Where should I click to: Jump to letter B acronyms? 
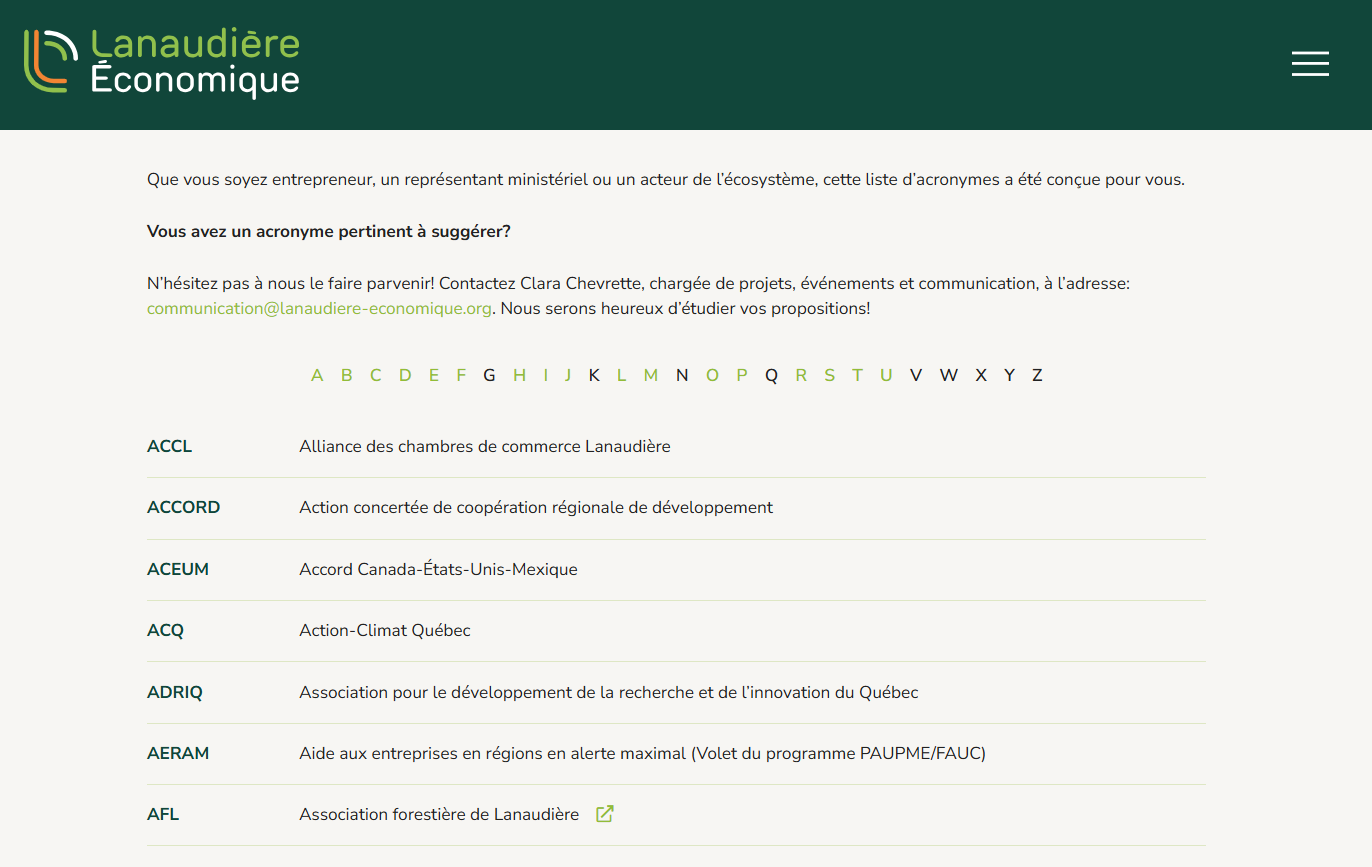point(346,376)
